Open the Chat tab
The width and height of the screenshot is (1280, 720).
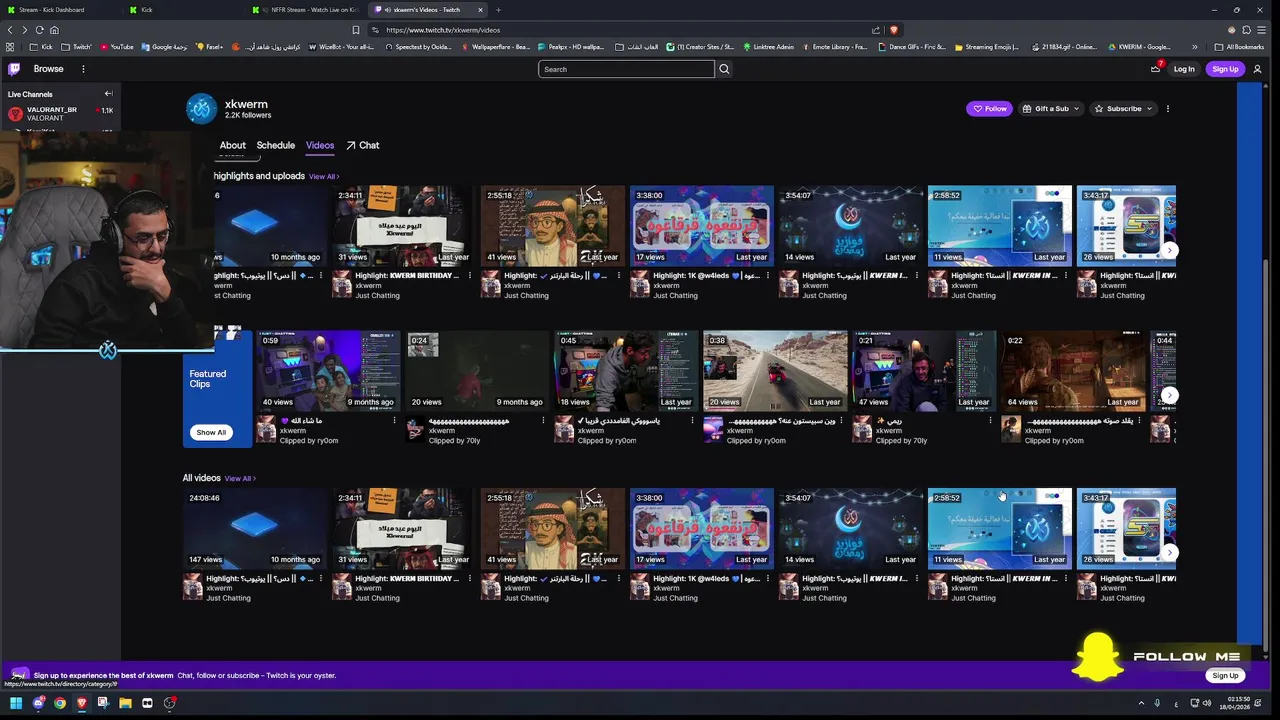click(x=363, y=145)
